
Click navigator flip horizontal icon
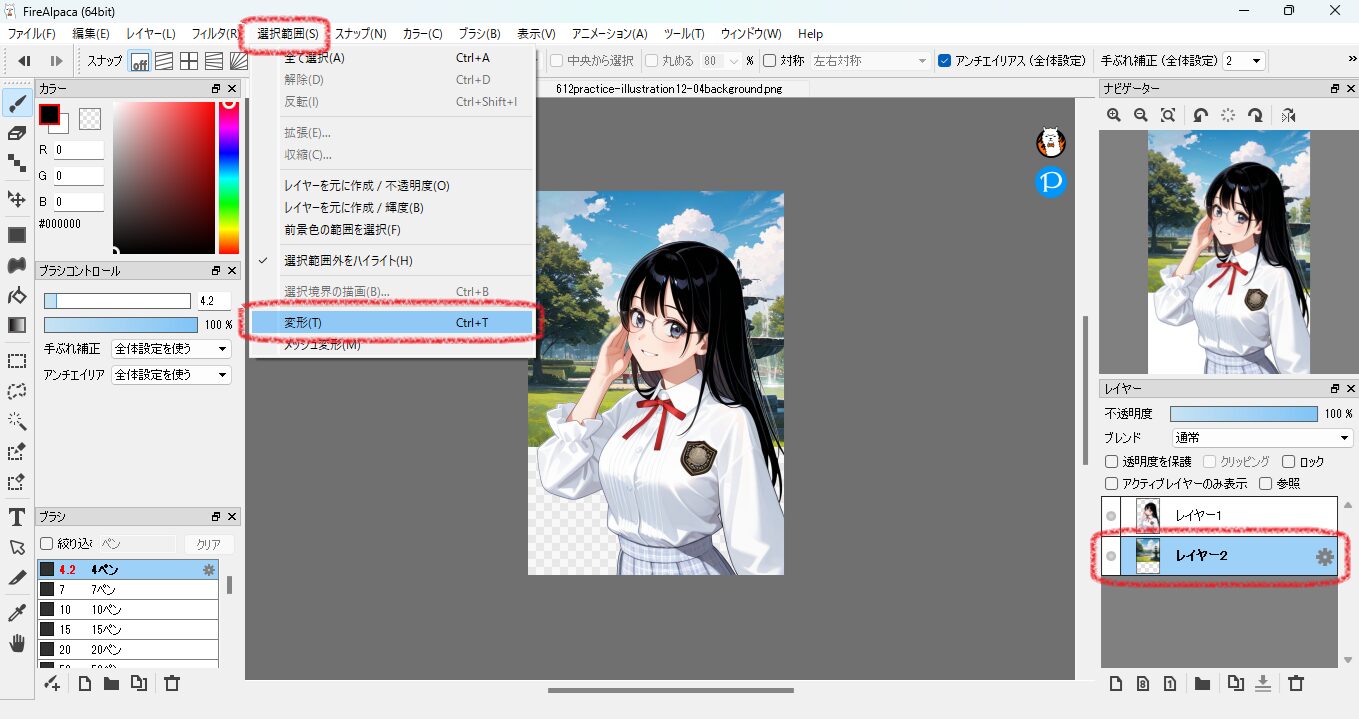point(1288,115)
